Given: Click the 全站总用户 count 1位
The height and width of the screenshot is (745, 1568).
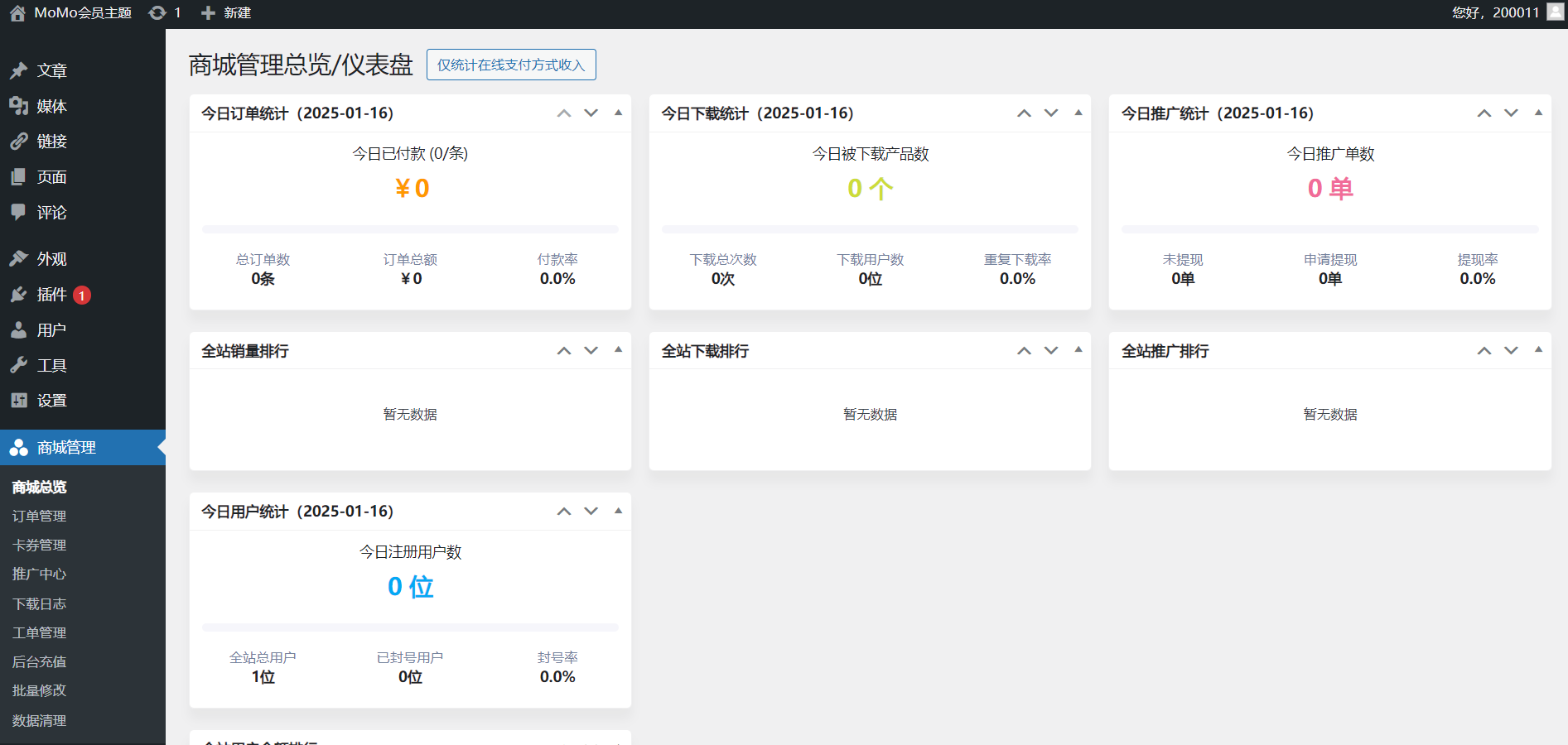Looking at the screenshot, I should pos(263,677).
